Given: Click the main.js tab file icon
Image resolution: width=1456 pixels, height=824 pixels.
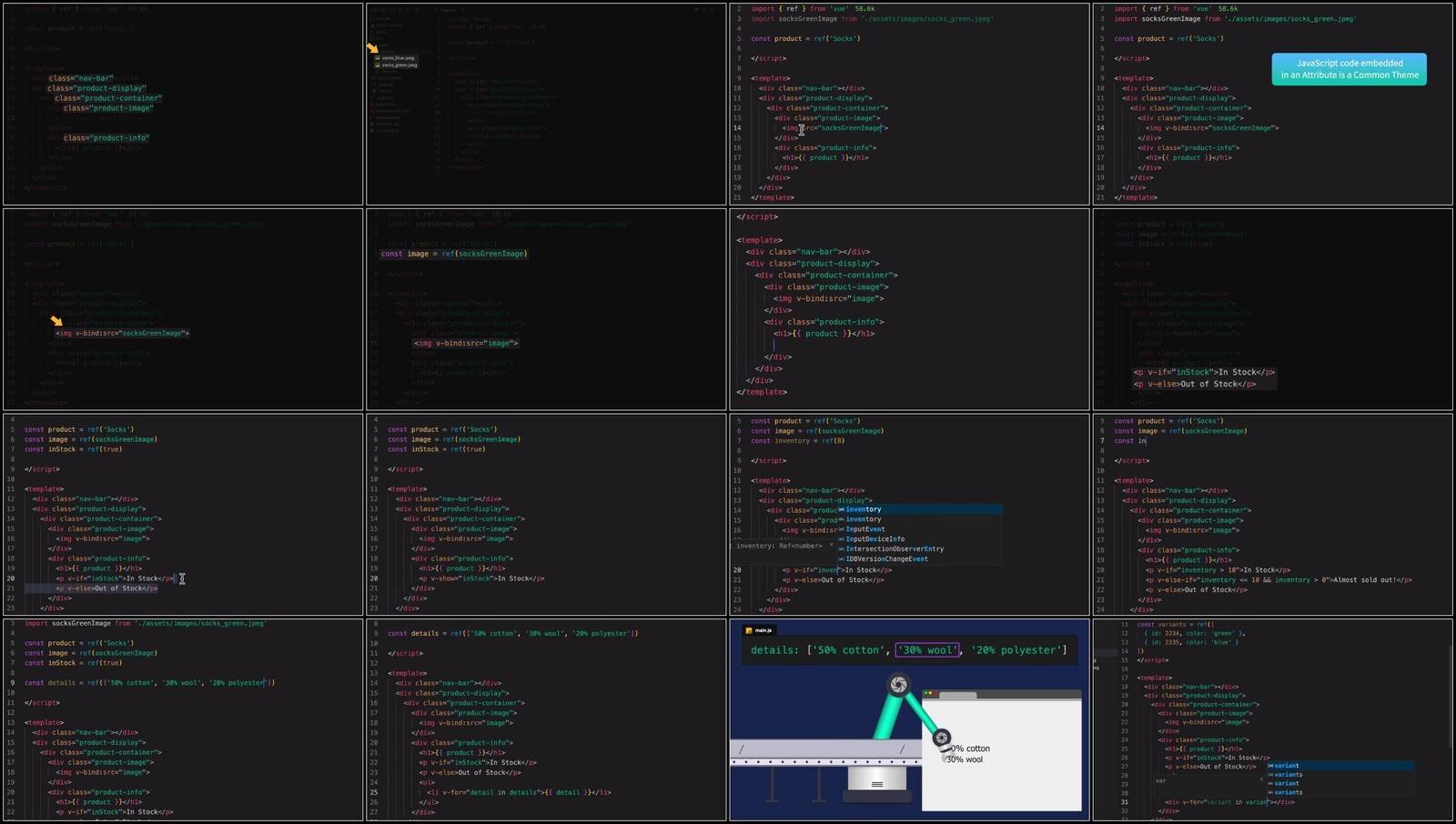Looking at the screenshot, I should [749, 630].
